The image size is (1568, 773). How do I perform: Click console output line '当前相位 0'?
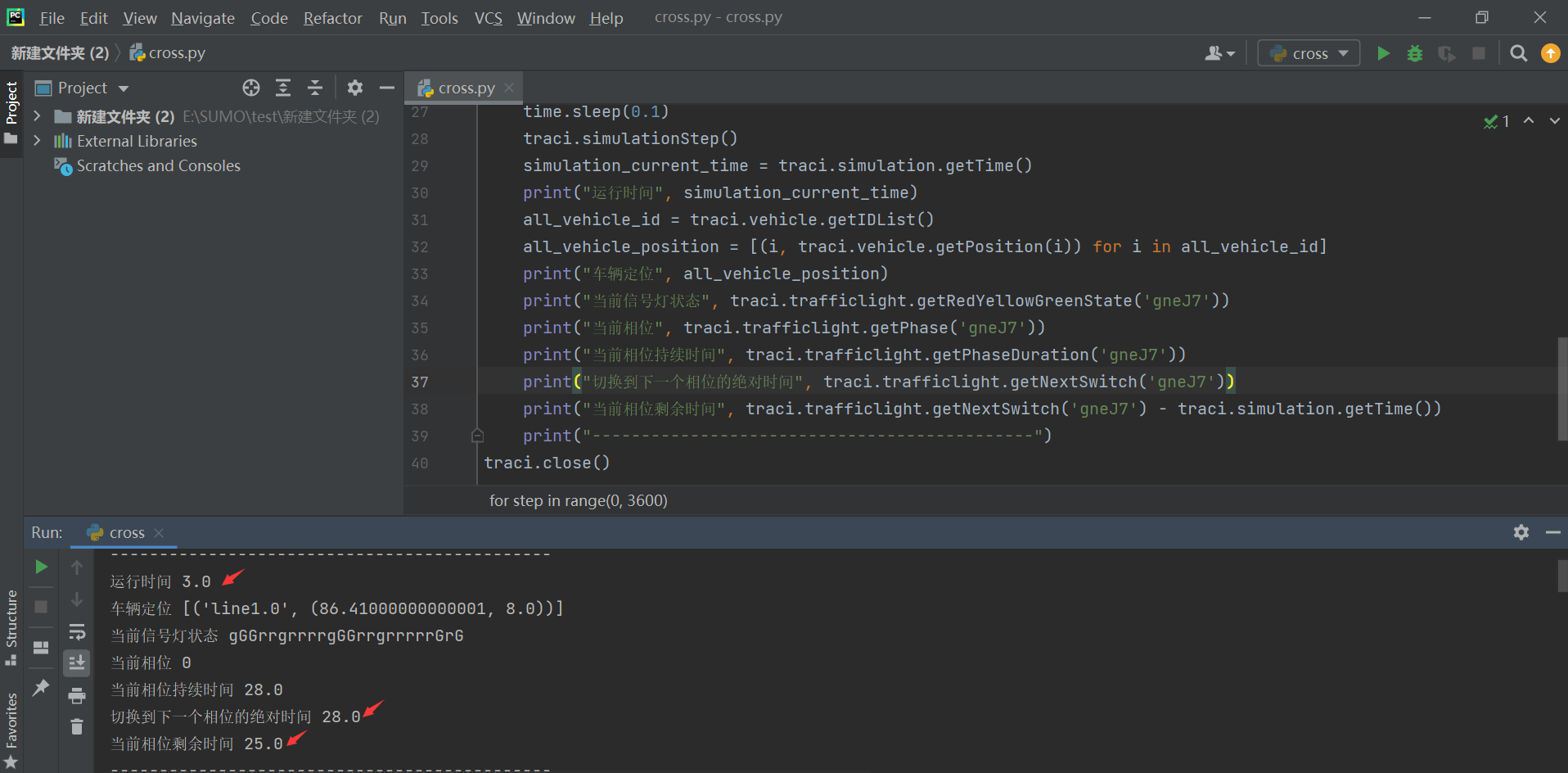151,662
